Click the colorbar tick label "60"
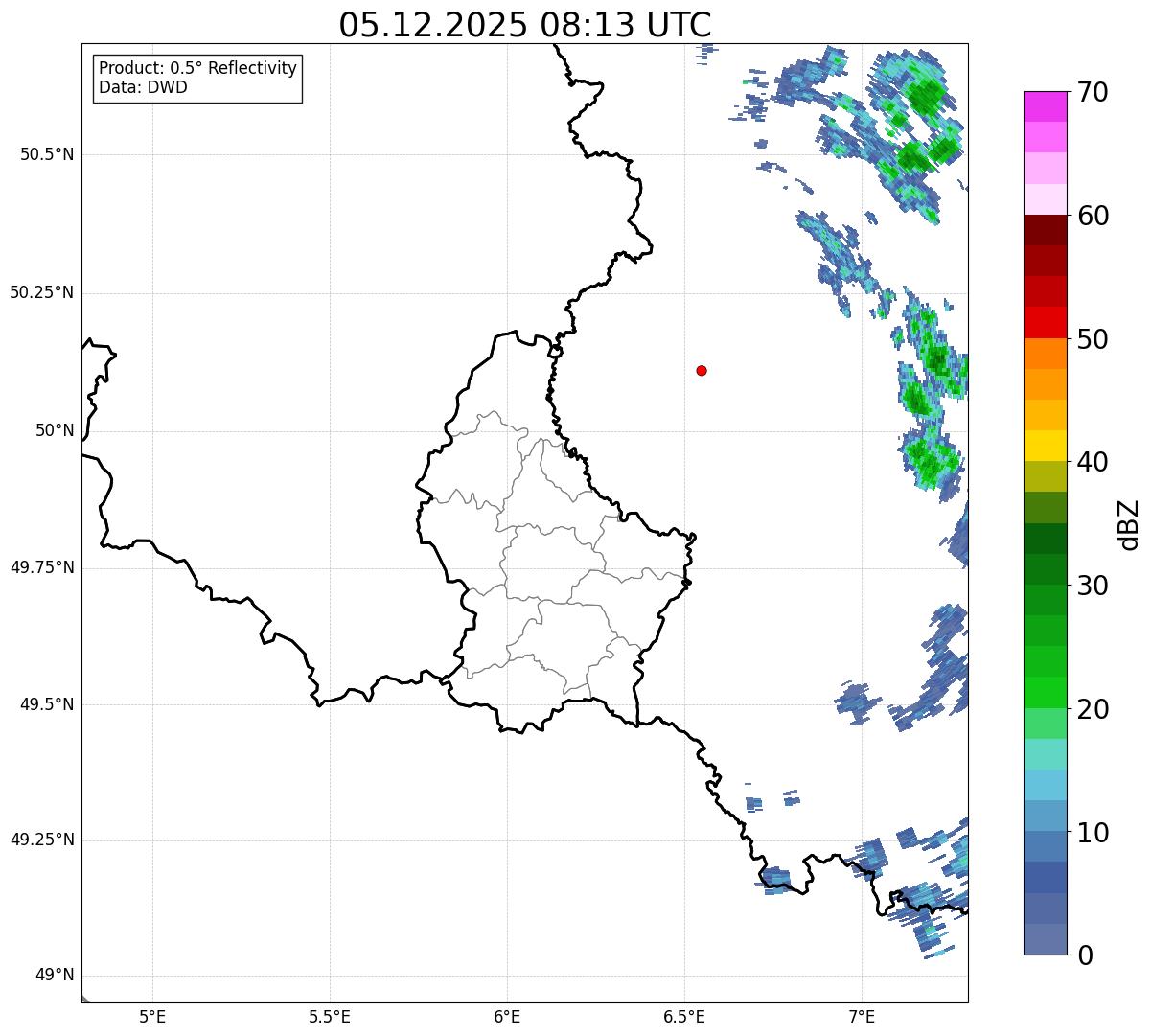The image size is (1152, 1036). (x=1094, y=216)
